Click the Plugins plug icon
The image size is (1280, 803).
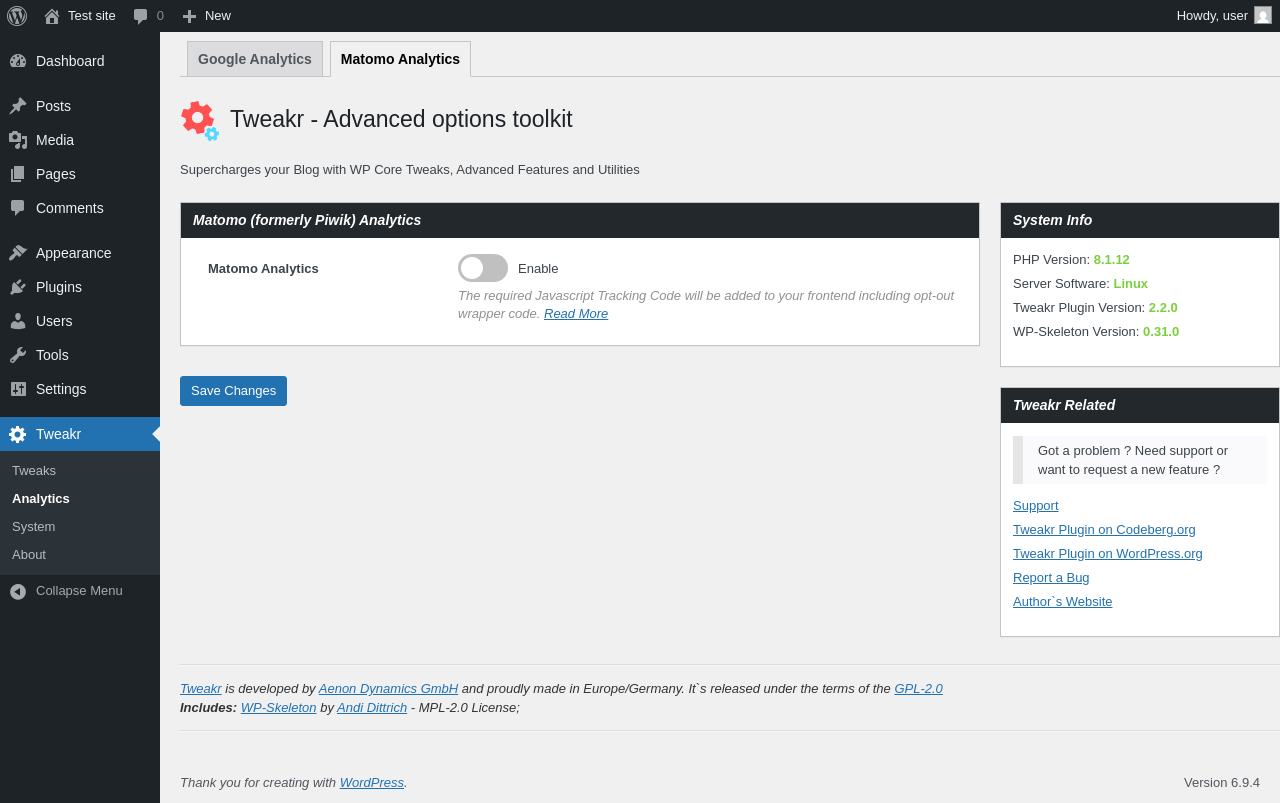pyautogui.click(x=18, y=287)
